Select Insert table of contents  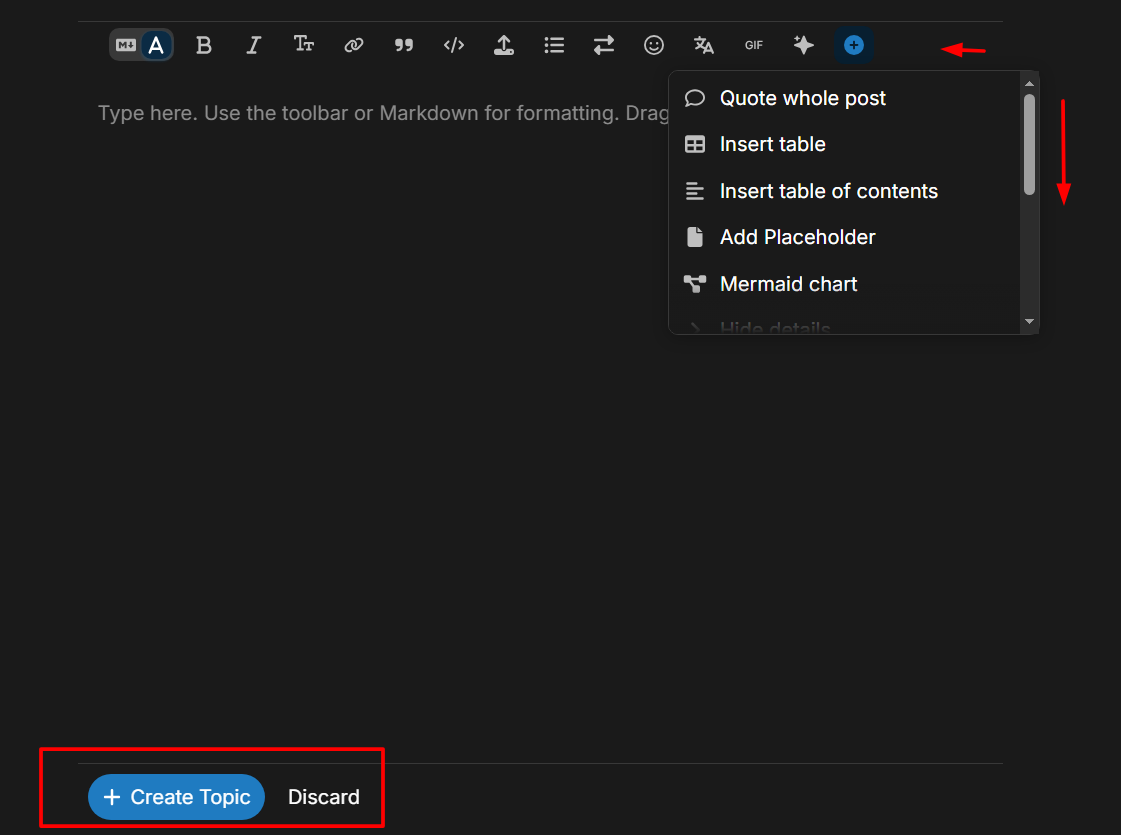tap(844, 191)
